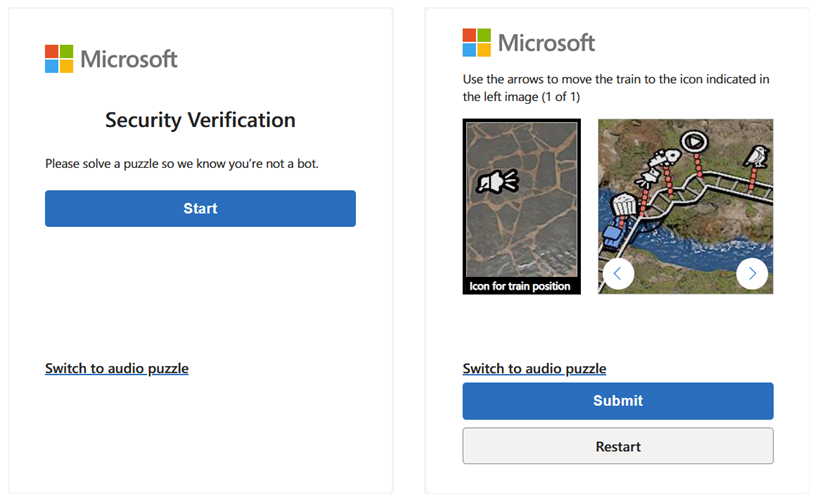Click the "Please solve a puzzle" message
This screenshot has height=501, width=817.
coord(181,163)
